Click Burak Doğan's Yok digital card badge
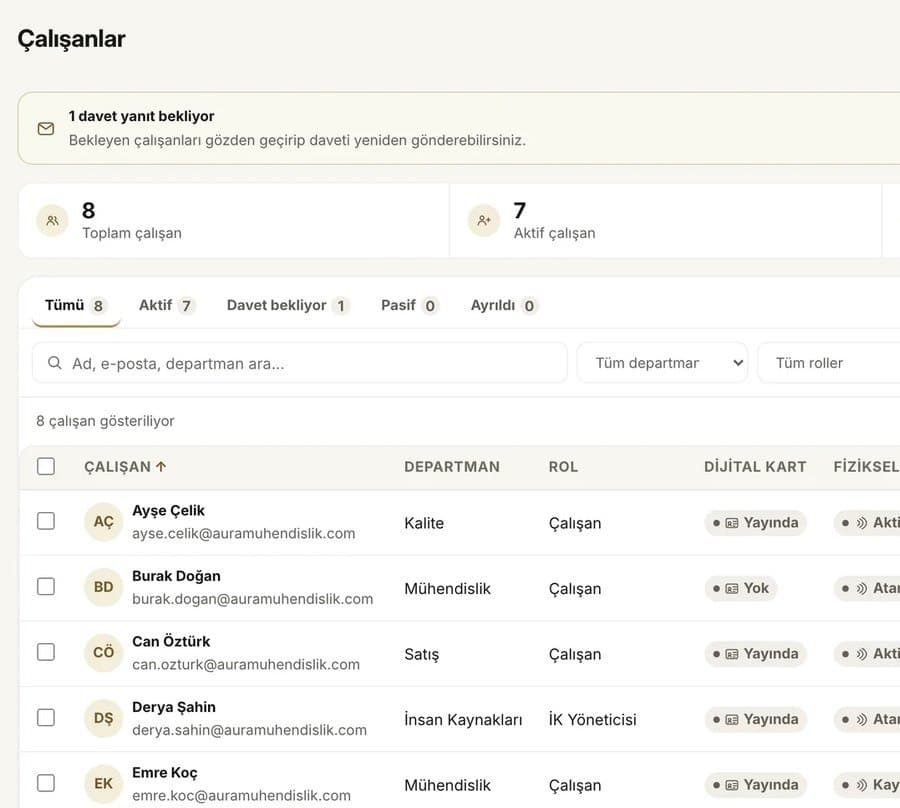 point(741,588)
